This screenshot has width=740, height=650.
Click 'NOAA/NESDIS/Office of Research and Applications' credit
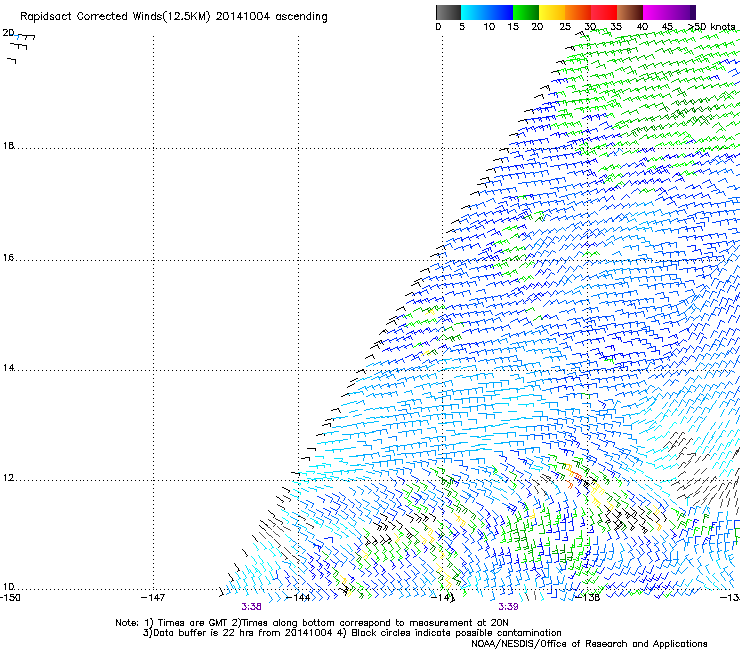(589, 644)
